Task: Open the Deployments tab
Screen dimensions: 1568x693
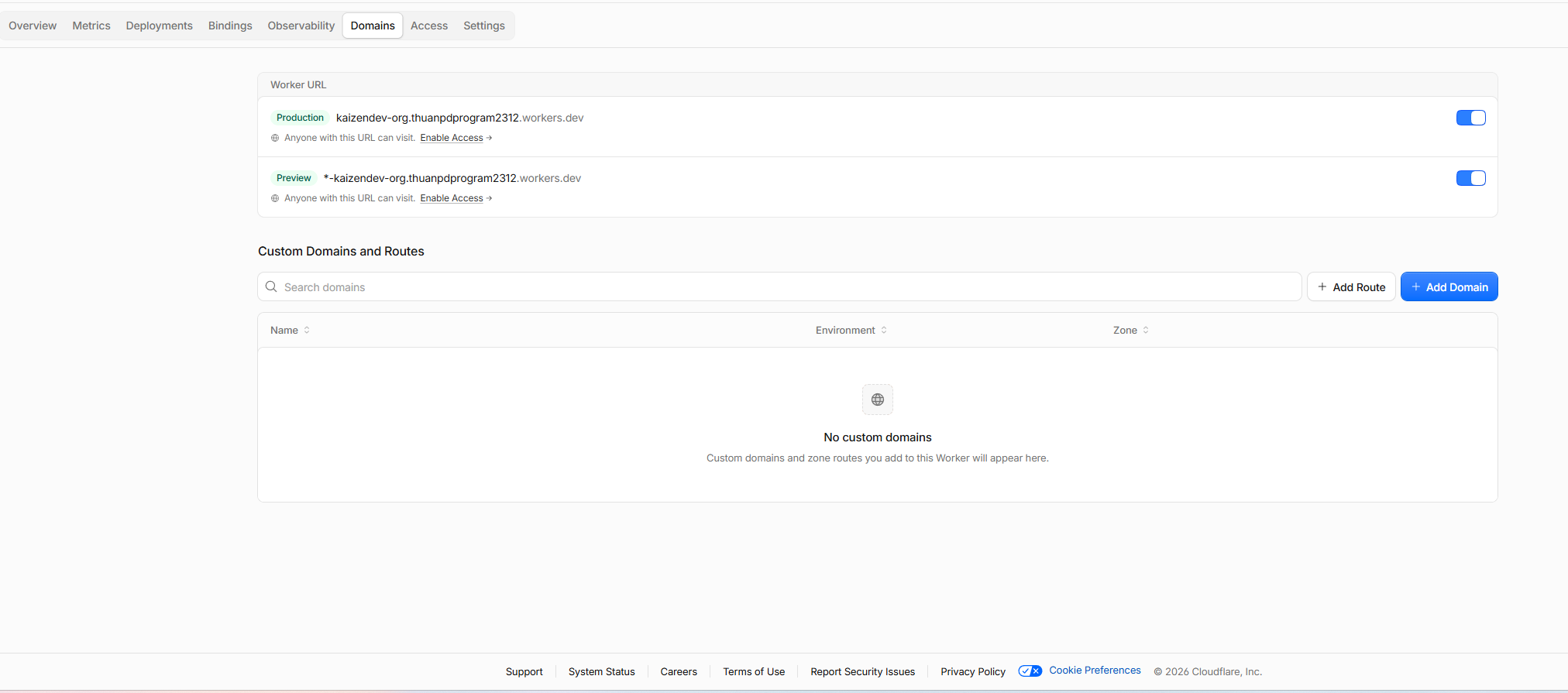Action: pos(159,26)
